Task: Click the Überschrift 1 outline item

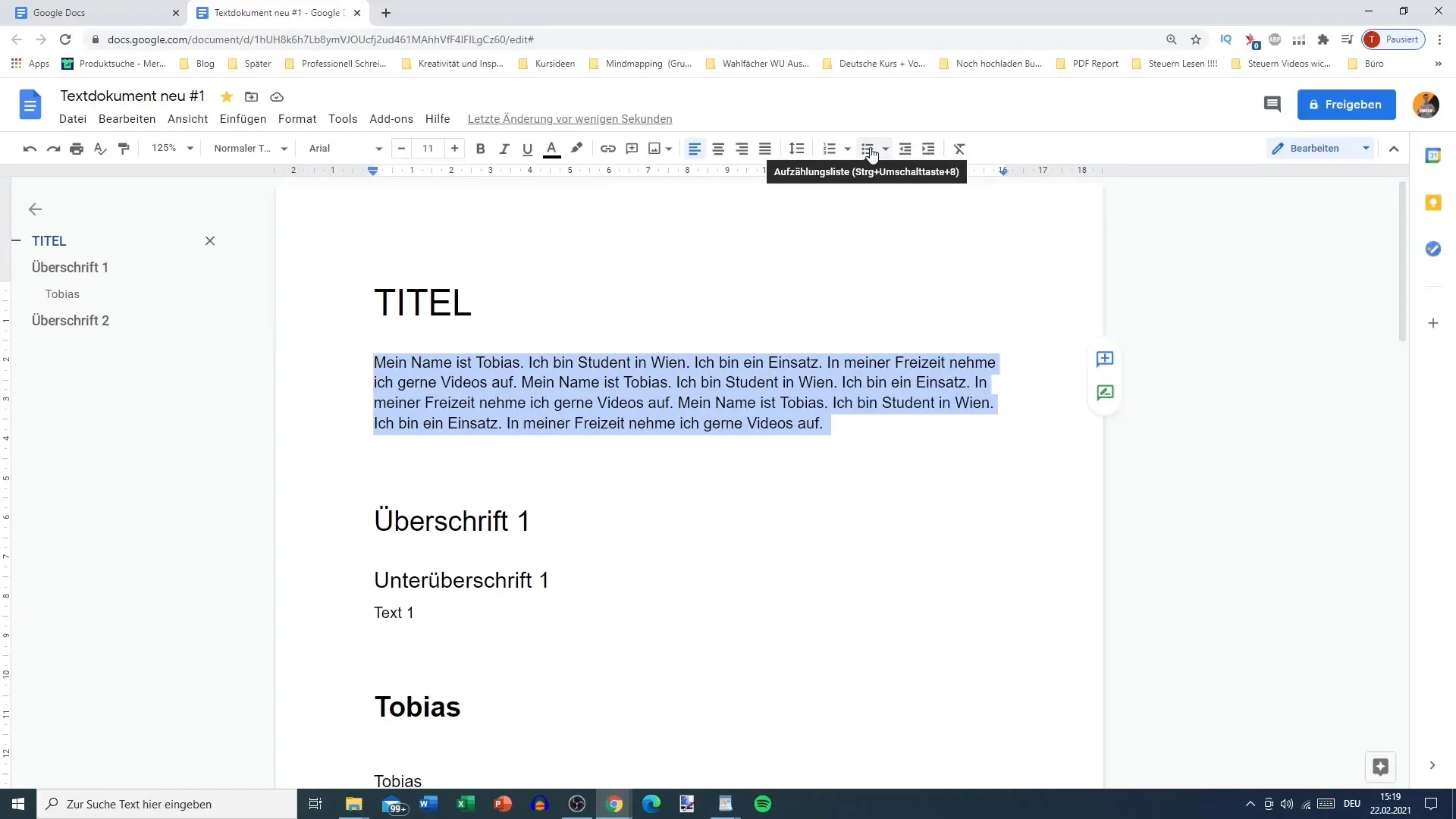Action: (x=70, y=267)
